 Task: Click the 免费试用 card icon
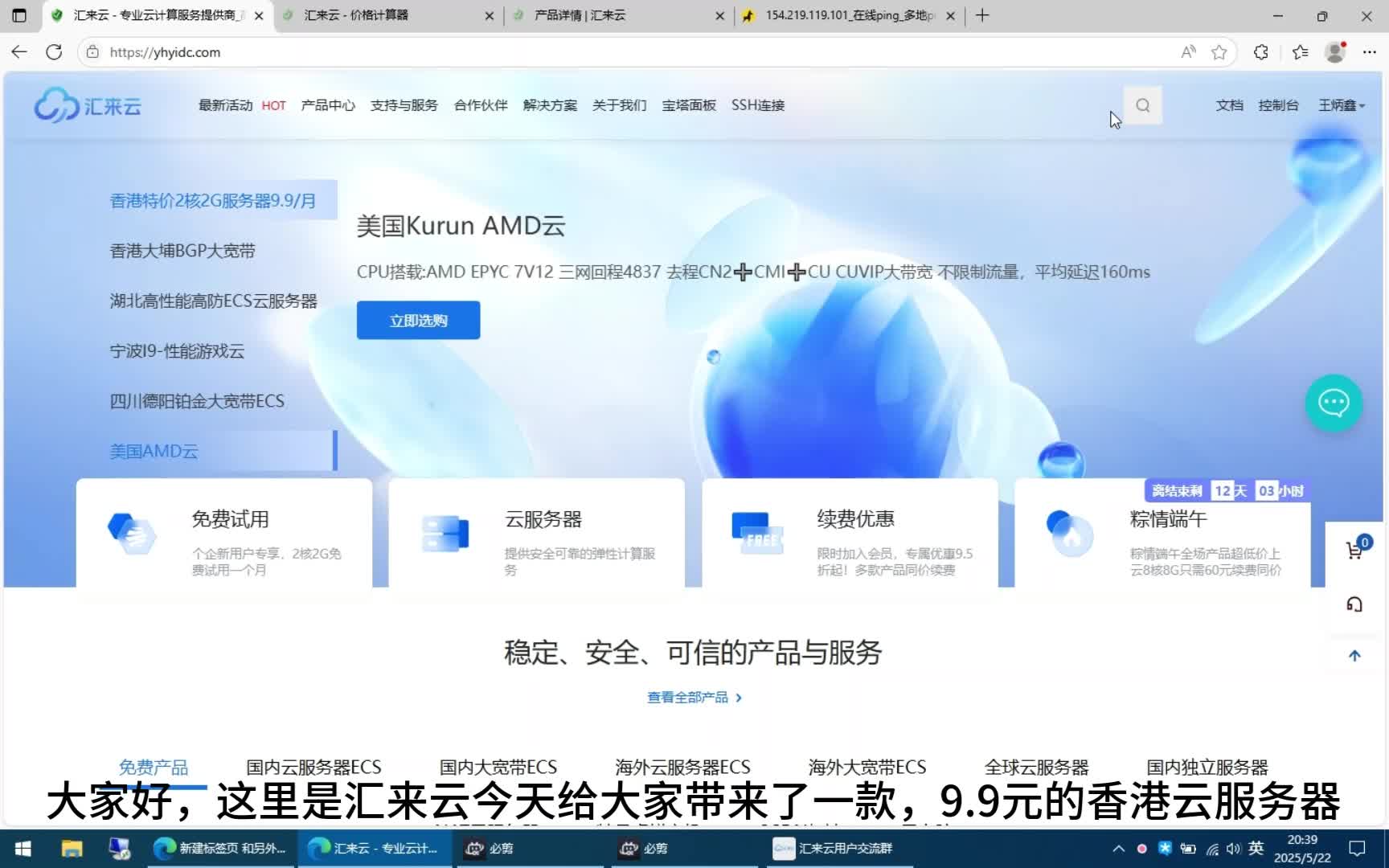(x=132, y=534)
